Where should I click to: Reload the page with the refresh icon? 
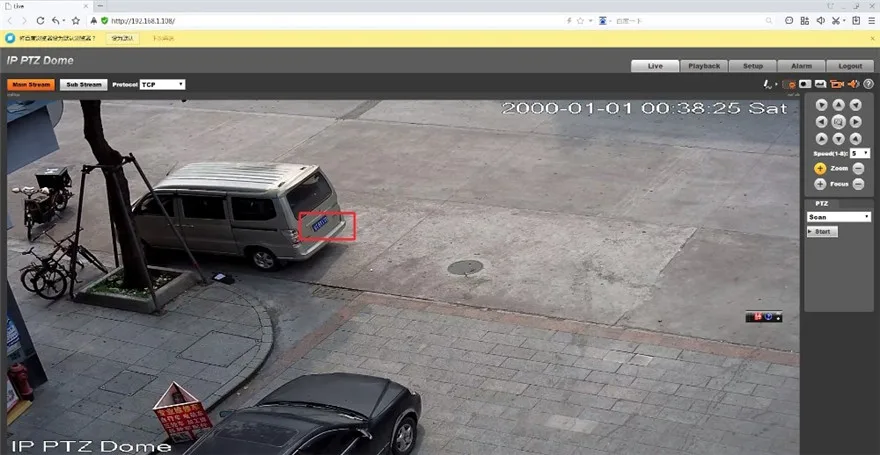(x=40, y=21)
